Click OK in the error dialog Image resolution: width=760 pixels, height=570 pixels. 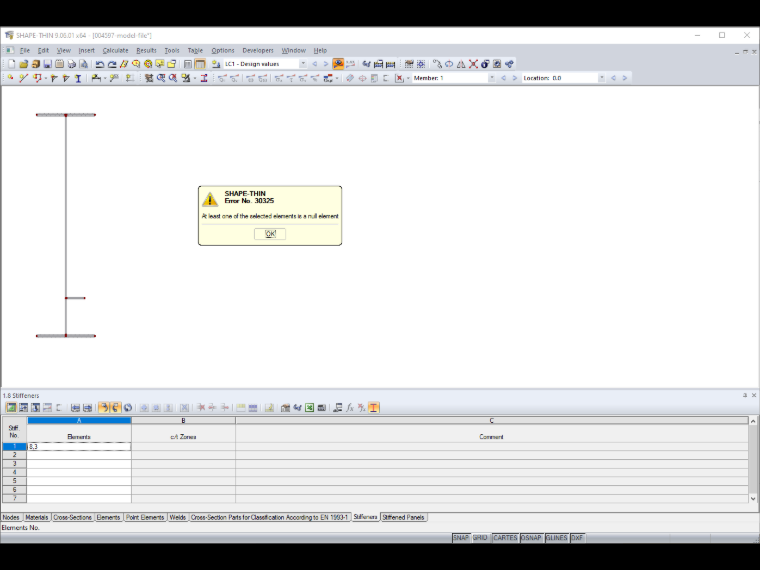click(270, 234)
